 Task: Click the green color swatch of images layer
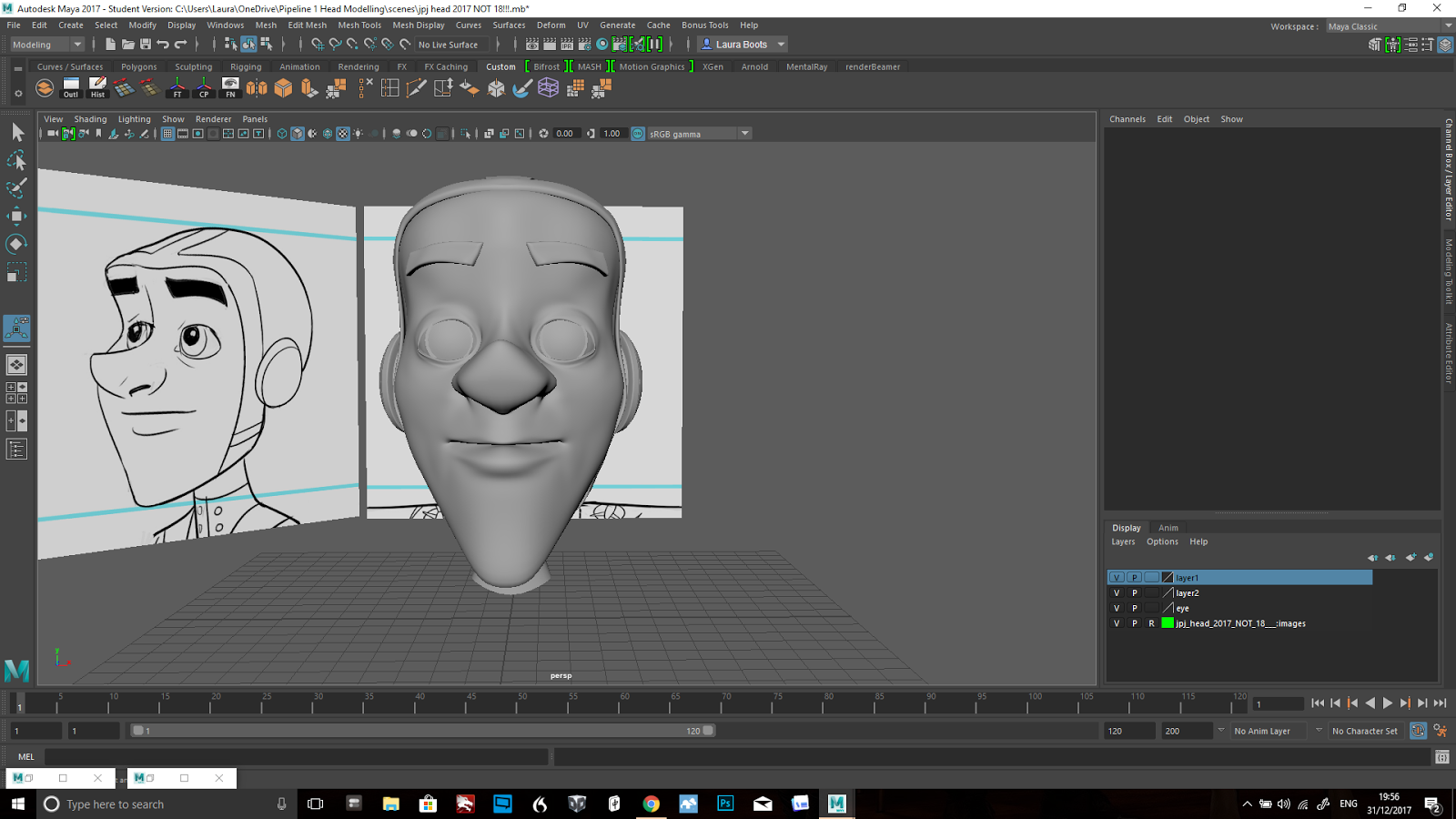[1168, 623]
